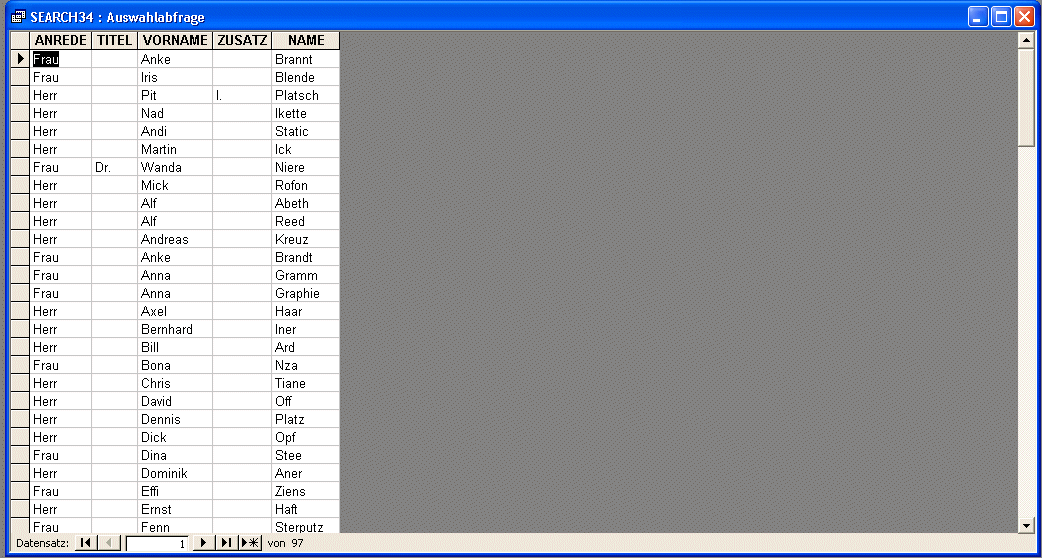Click the cell 'Ikette'
The height and width of the screenshot is (558, 1042).
coord(306,113)
